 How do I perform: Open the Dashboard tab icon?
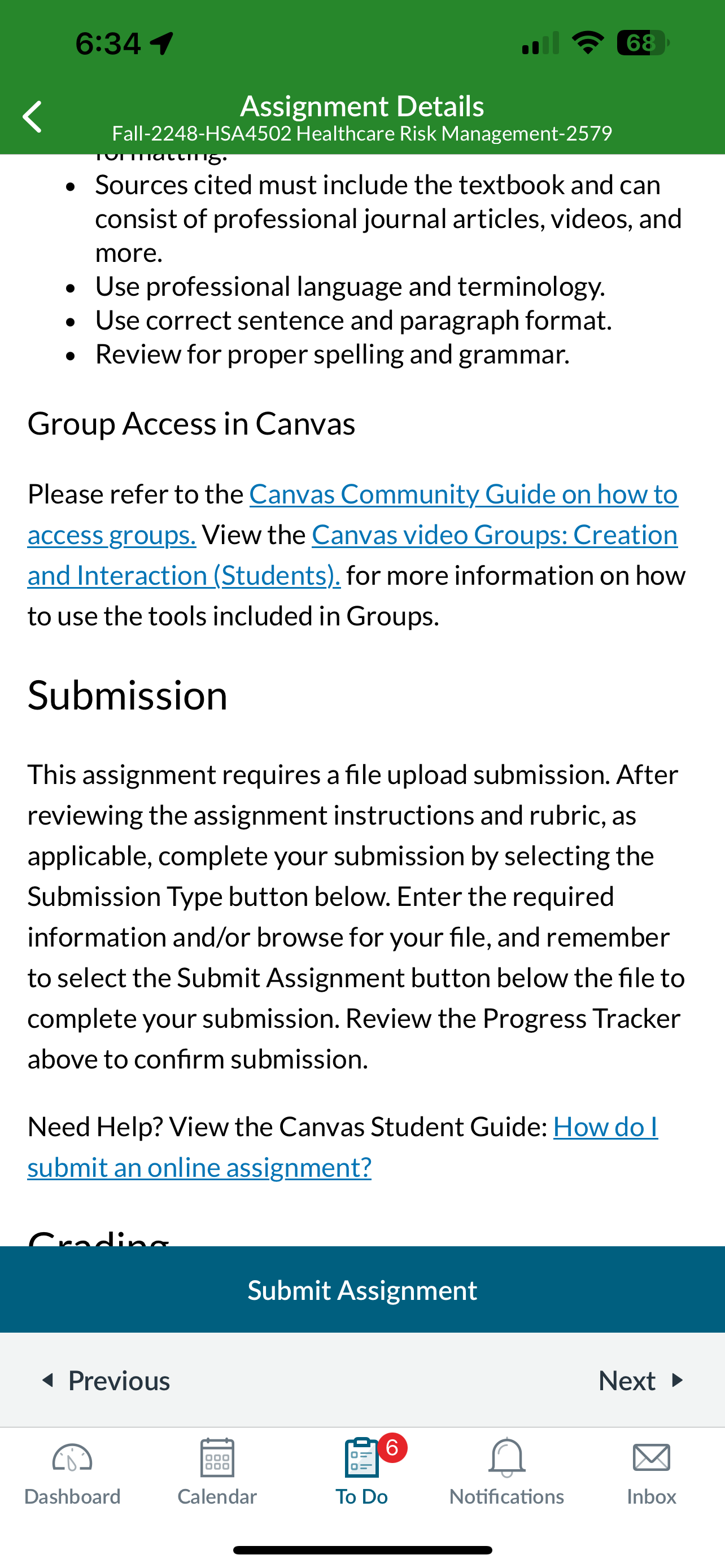click(x=72, y=1458)
